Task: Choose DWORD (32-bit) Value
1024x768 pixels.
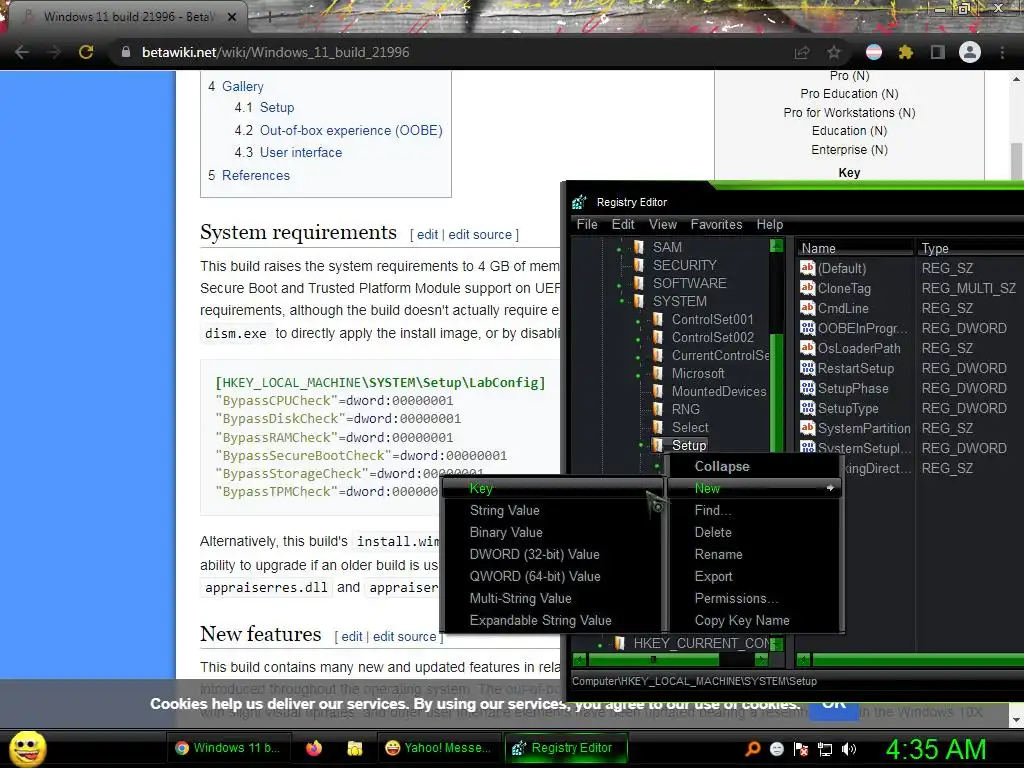Action: pos(552,554)
